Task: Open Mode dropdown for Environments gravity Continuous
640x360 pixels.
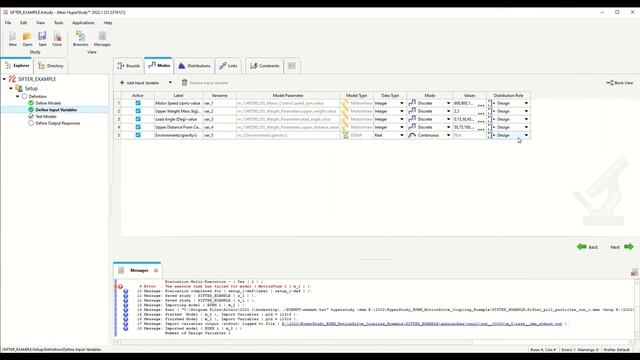Action: click(448, 135)
